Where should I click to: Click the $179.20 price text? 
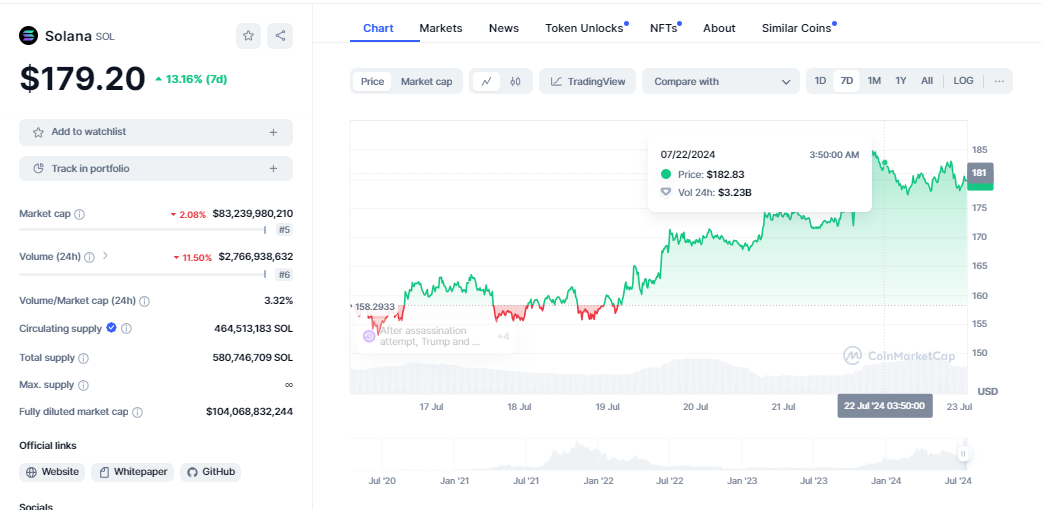tap(82, 79)
